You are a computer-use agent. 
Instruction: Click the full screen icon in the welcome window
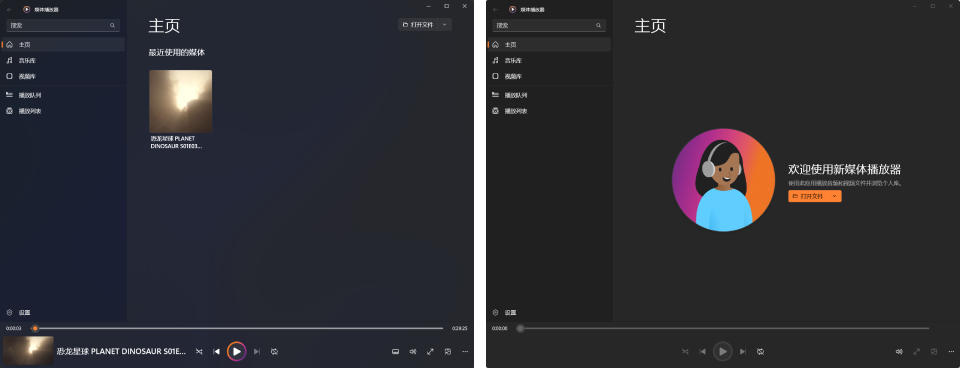(x=917, y=351)
